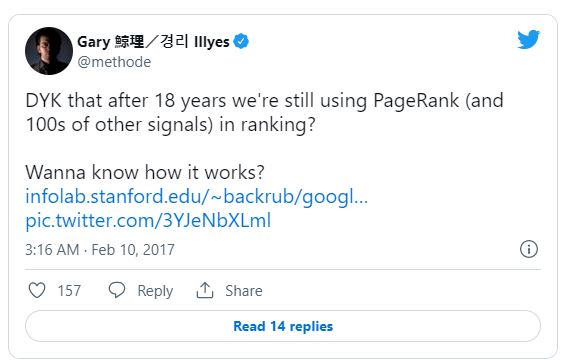
Task: Click the Twitter bird logo
Action: [x=528, y=39]
